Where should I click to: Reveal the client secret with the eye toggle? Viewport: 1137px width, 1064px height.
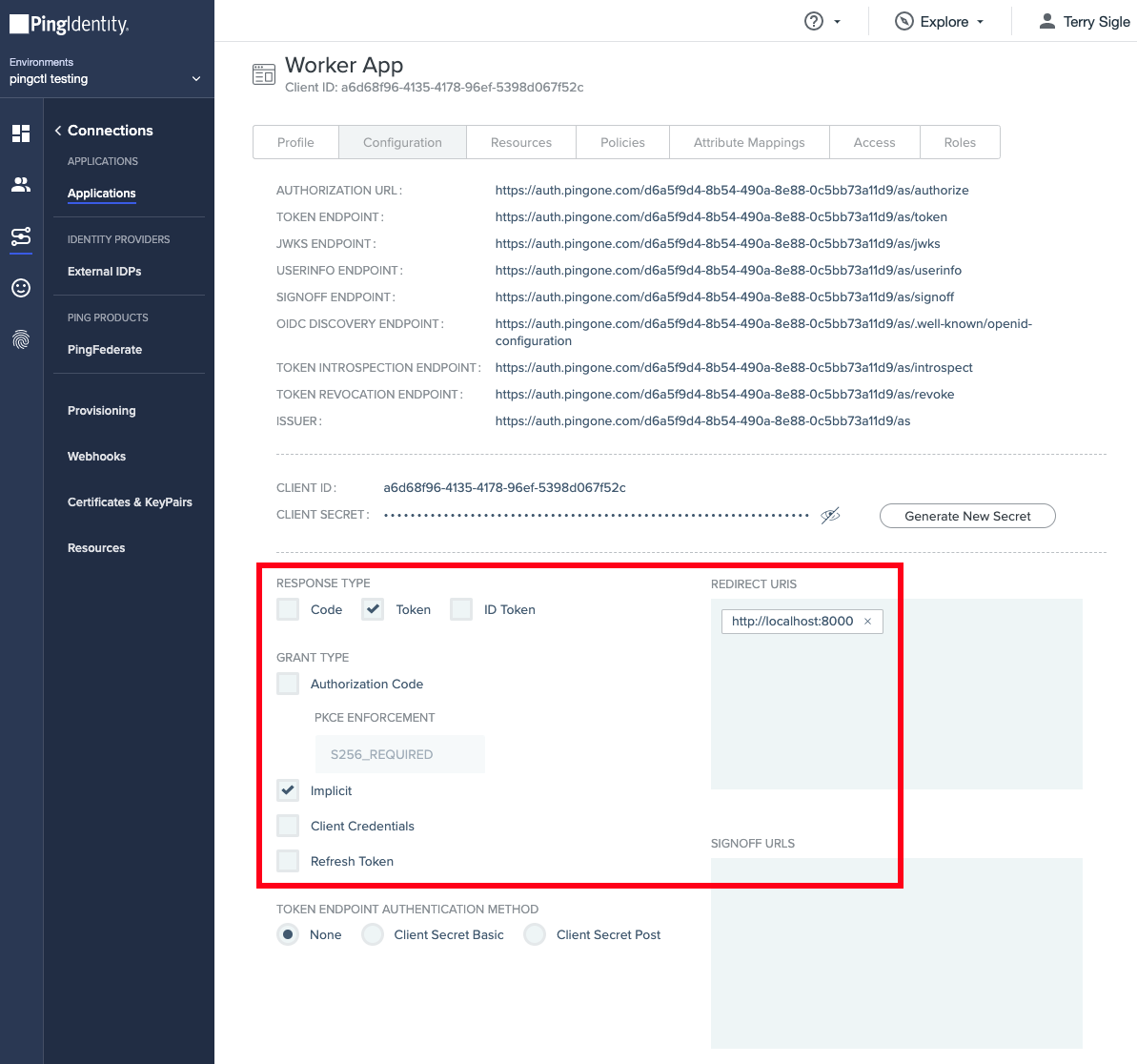click(830, 515)
